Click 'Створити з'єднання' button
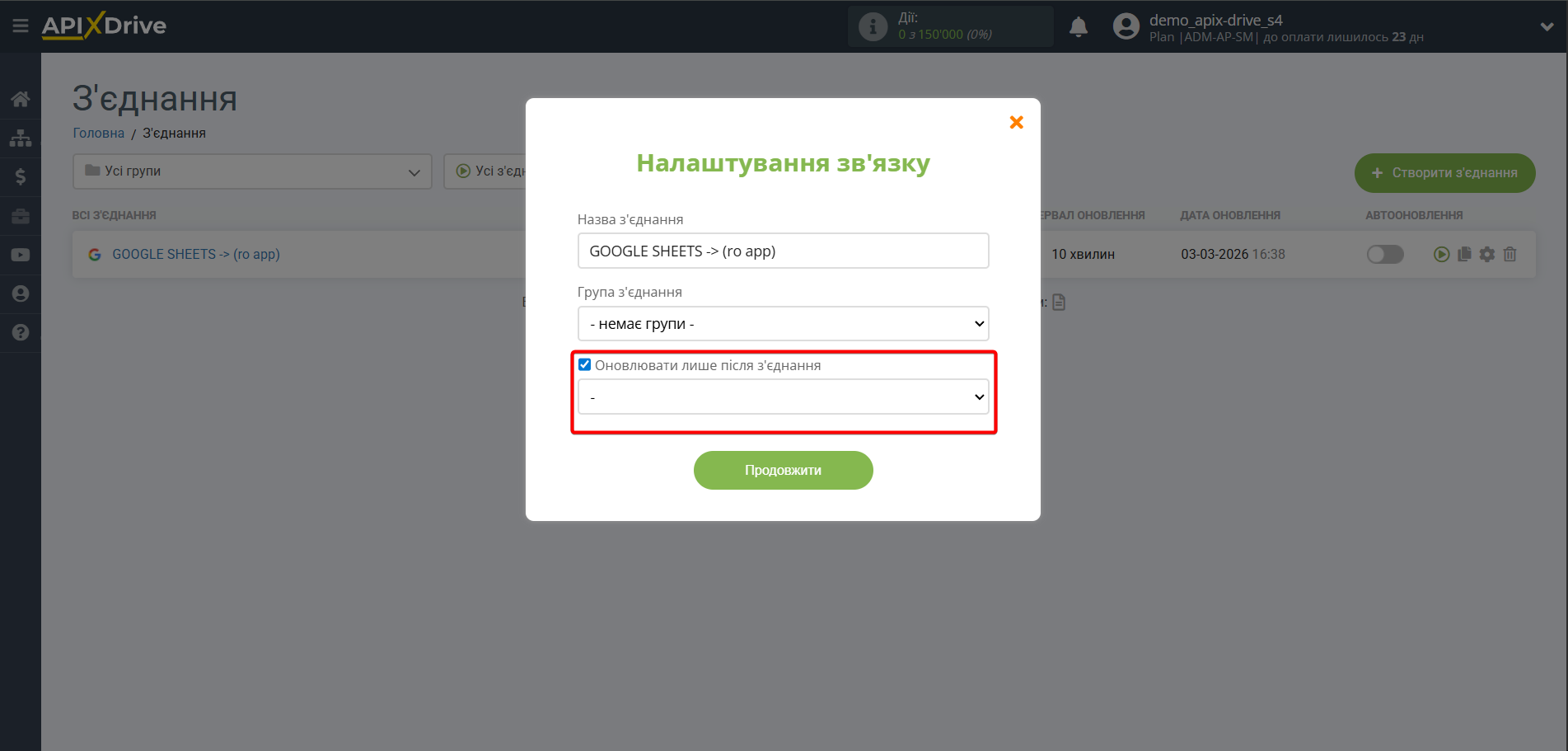This screenshot has height=751, width=1568. click(1444, 173)
